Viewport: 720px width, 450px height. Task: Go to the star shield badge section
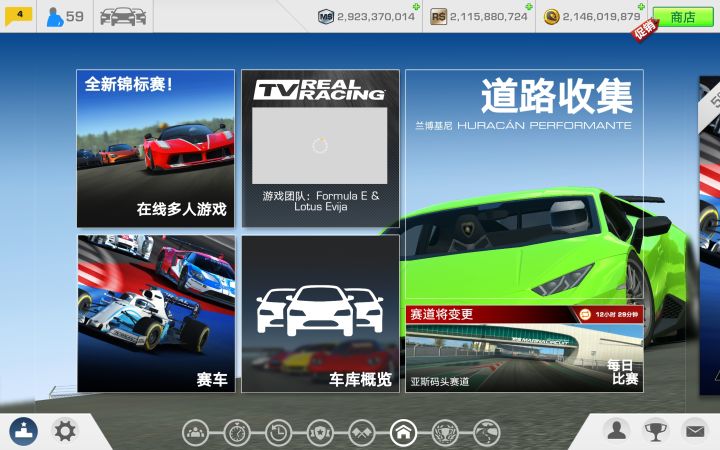point(320,433)
